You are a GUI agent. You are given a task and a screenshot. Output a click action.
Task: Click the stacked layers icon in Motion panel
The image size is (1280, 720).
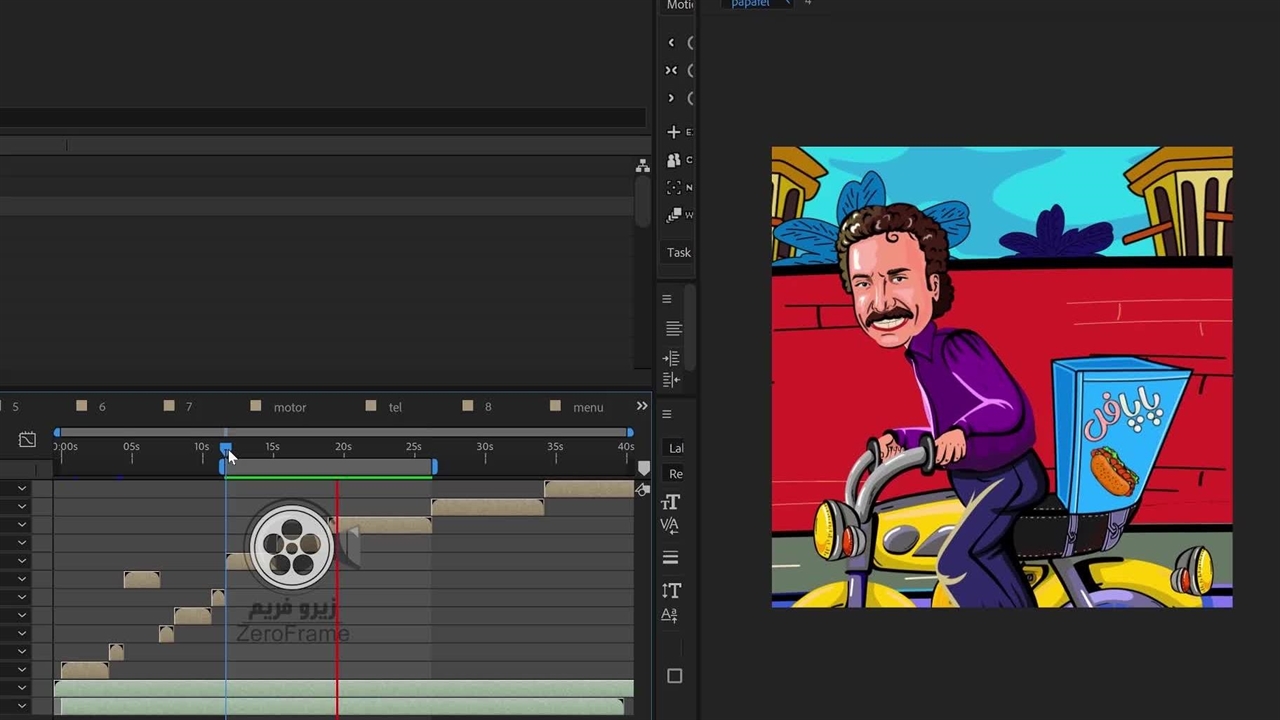click(673, 215)
